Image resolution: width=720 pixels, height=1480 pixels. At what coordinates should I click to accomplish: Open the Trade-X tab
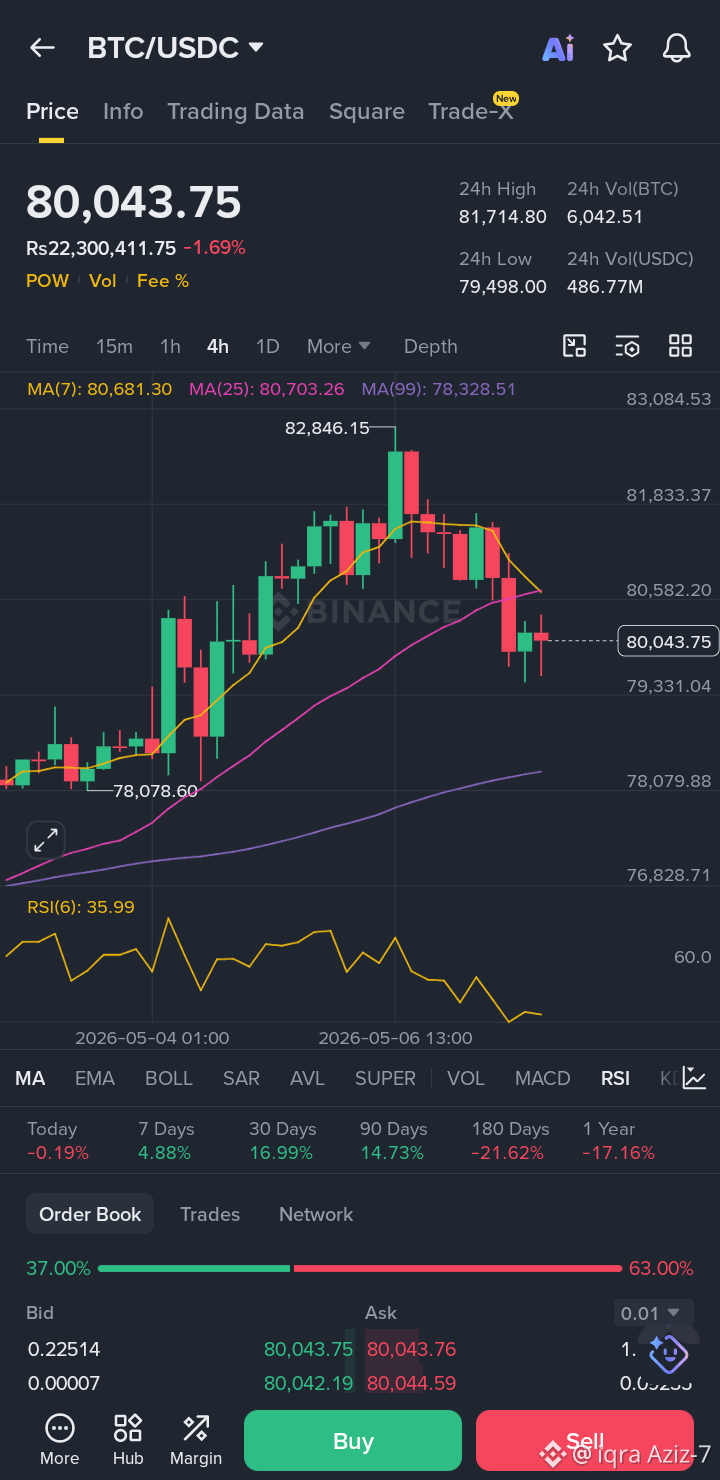pyautogui.click(x=471, y=111)
